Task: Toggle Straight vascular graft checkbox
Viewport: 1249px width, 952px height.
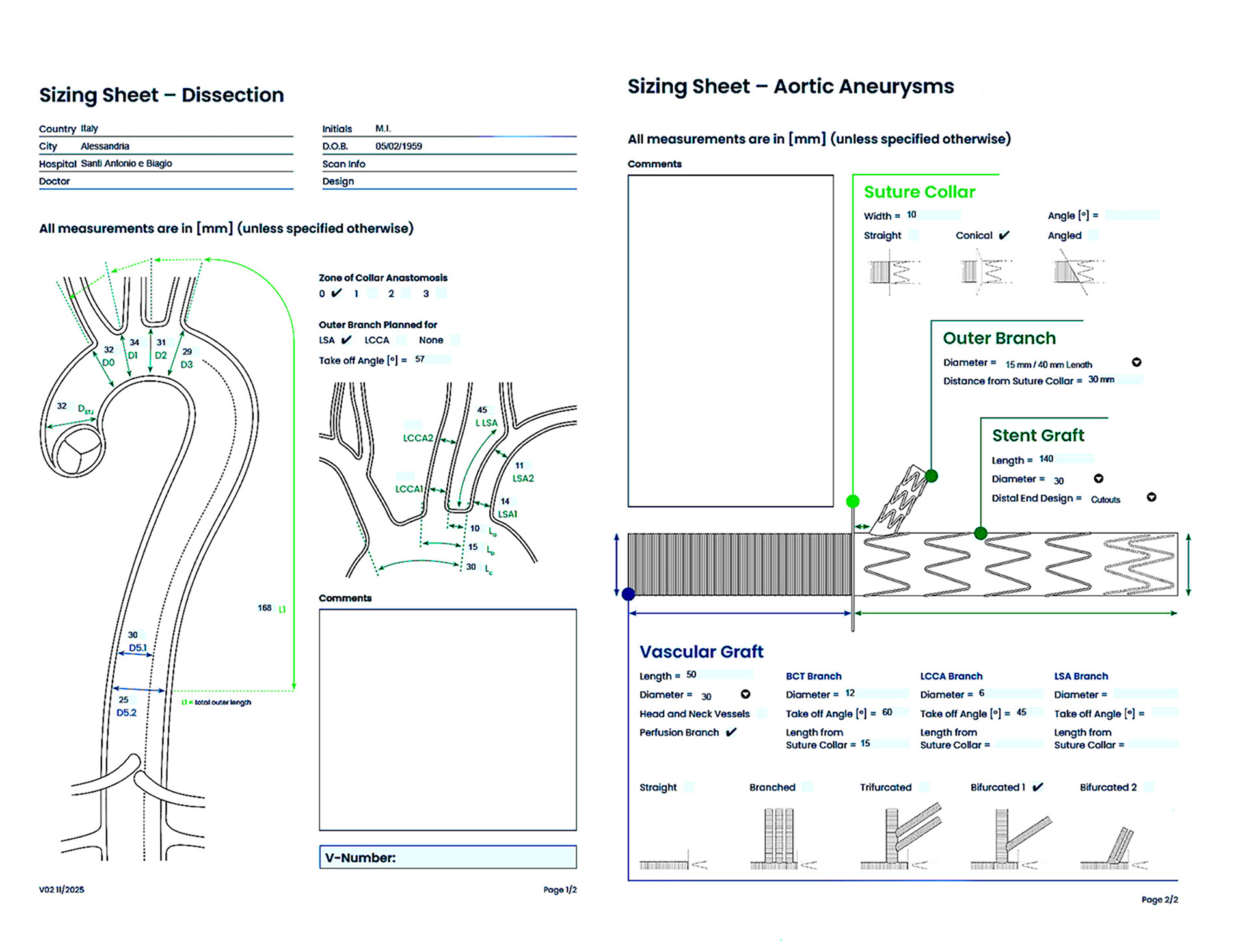Action: pos(689,787)
